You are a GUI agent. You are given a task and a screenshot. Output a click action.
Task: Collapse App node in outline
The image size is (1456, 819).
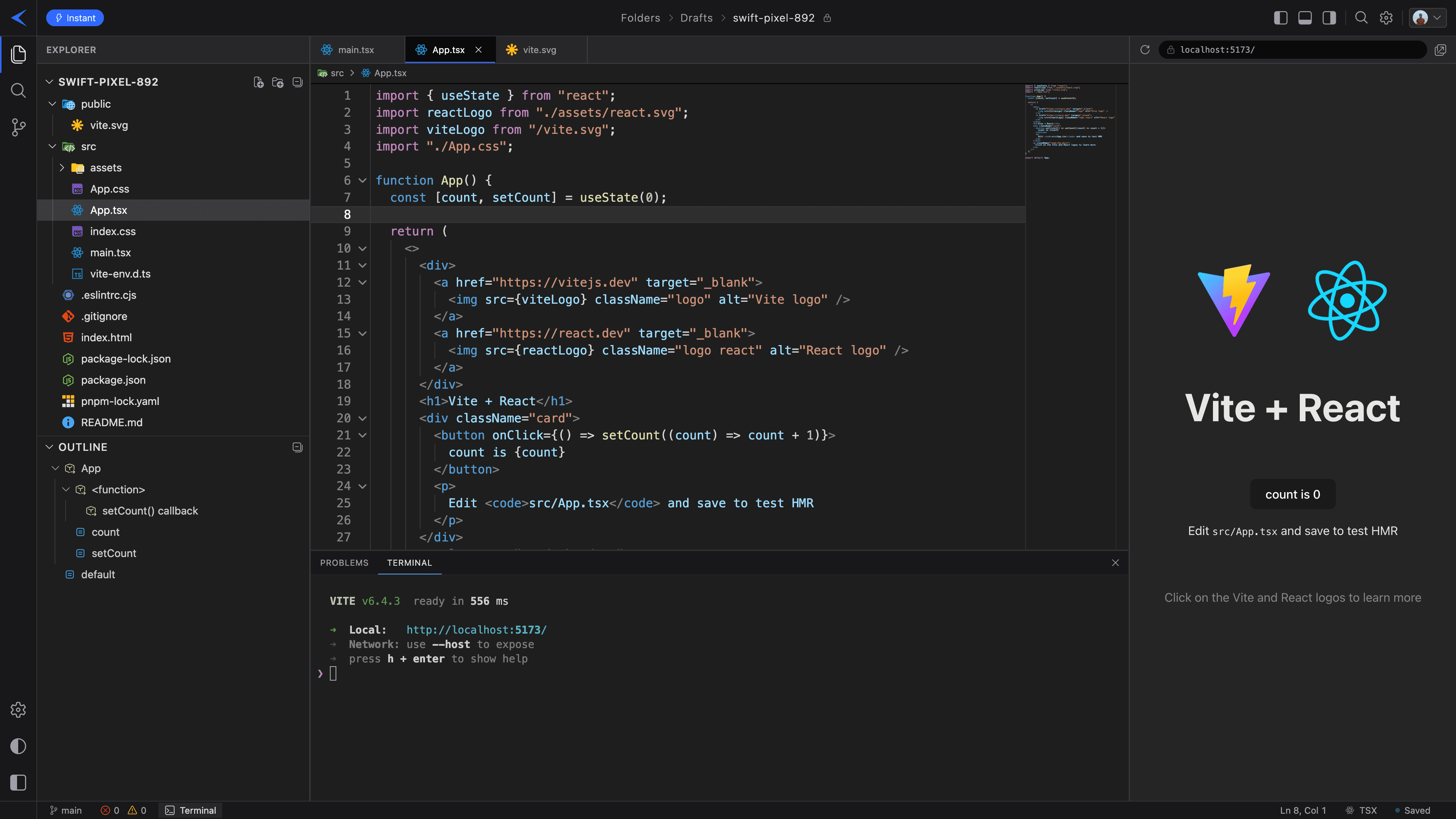[55, 469]
